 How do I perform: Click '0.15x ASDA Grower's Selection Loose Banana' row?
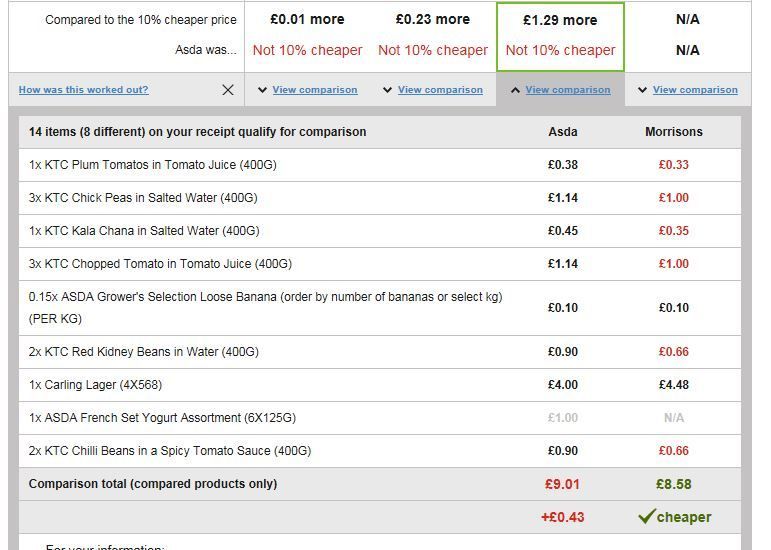380,308
